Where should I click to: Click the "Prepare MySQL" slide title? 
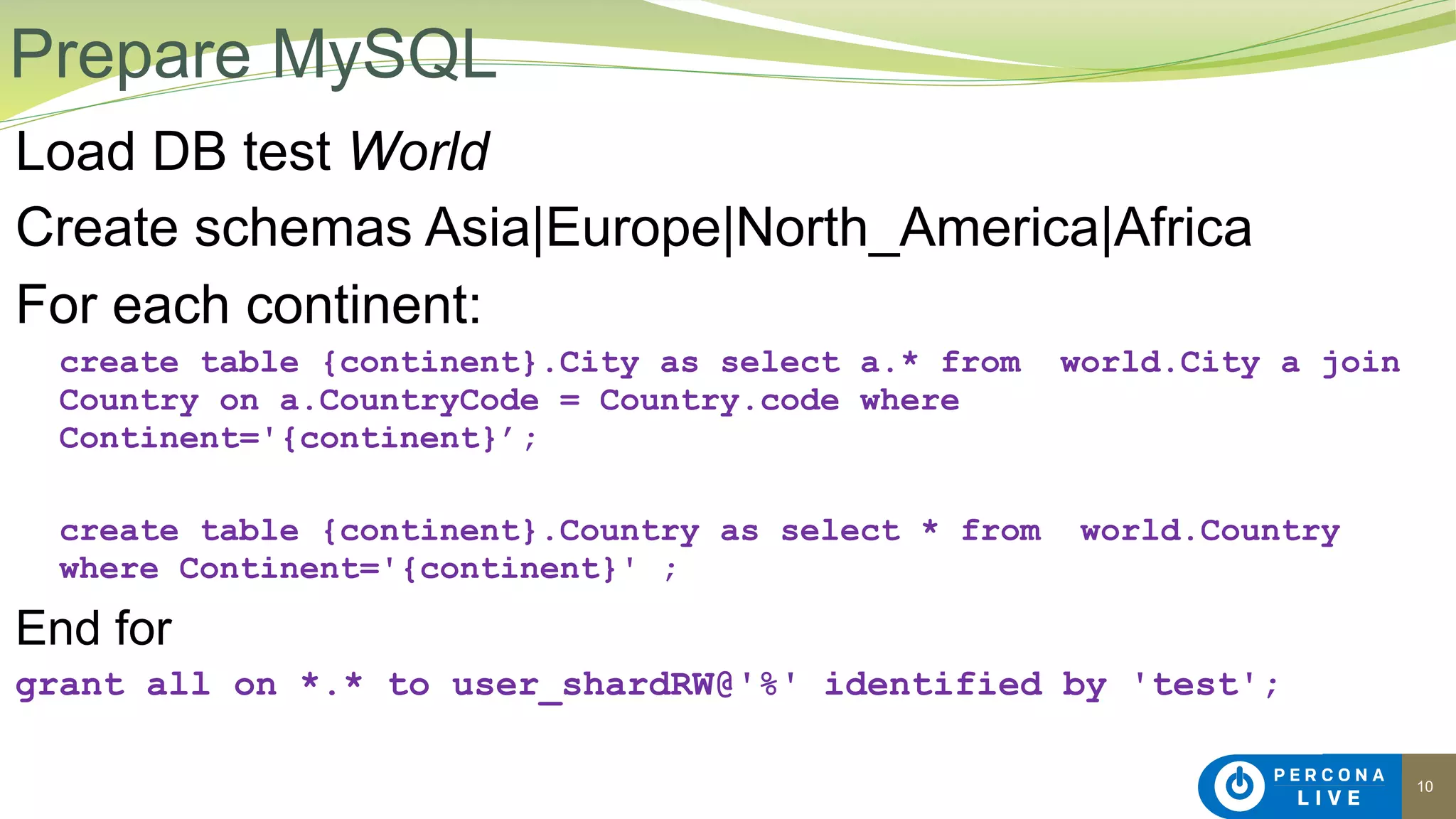(253, 55)
